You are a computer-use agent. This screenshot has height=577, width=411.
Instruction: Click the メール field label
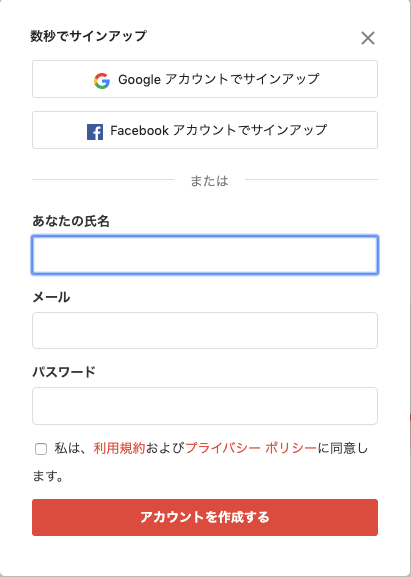(51, 297)
